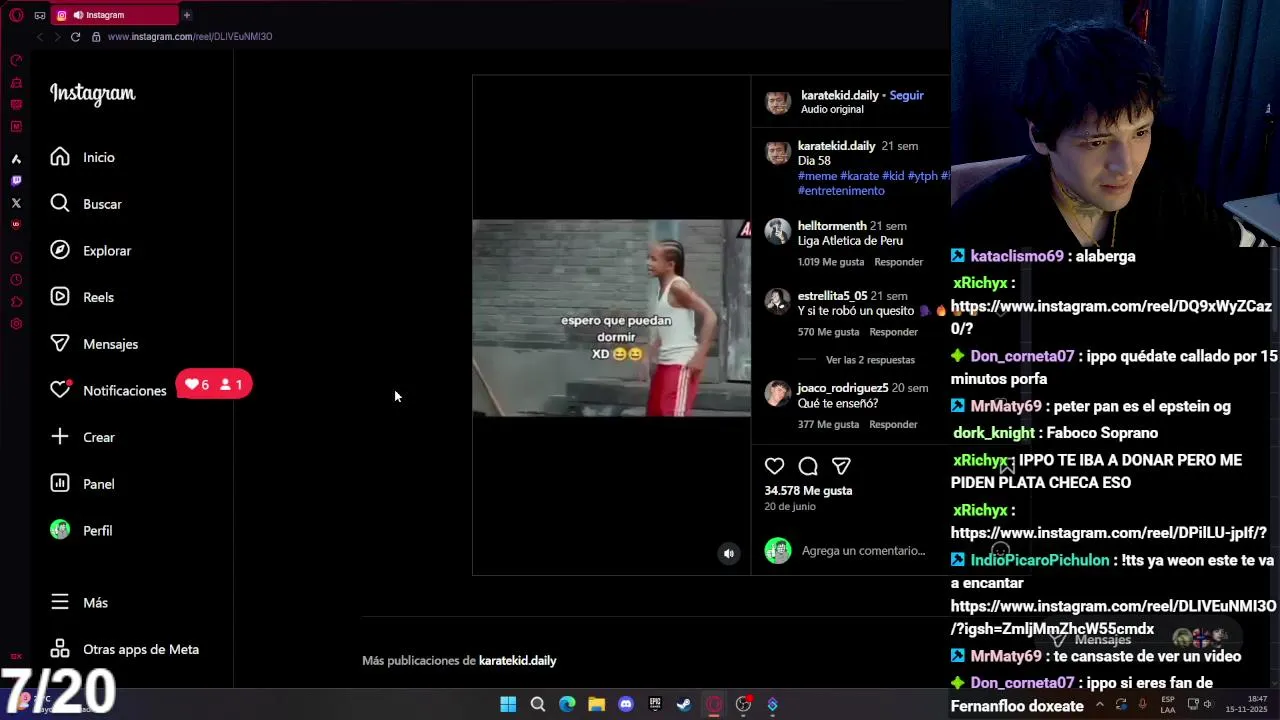Open Opera sidebar settings gear
Screen dimensions: 1280x720
point(16,324)
